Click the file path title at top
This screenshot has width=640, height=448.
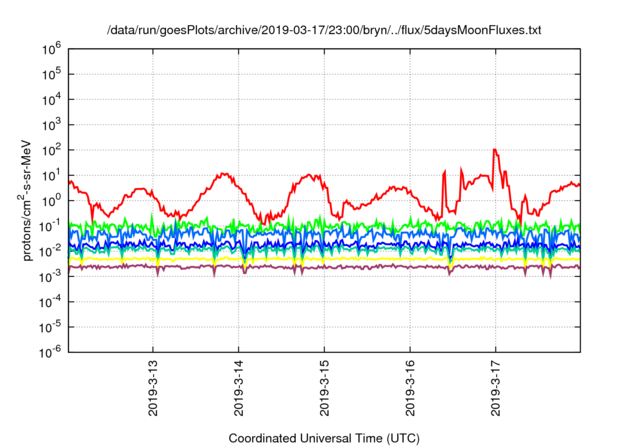pos(324,30)
